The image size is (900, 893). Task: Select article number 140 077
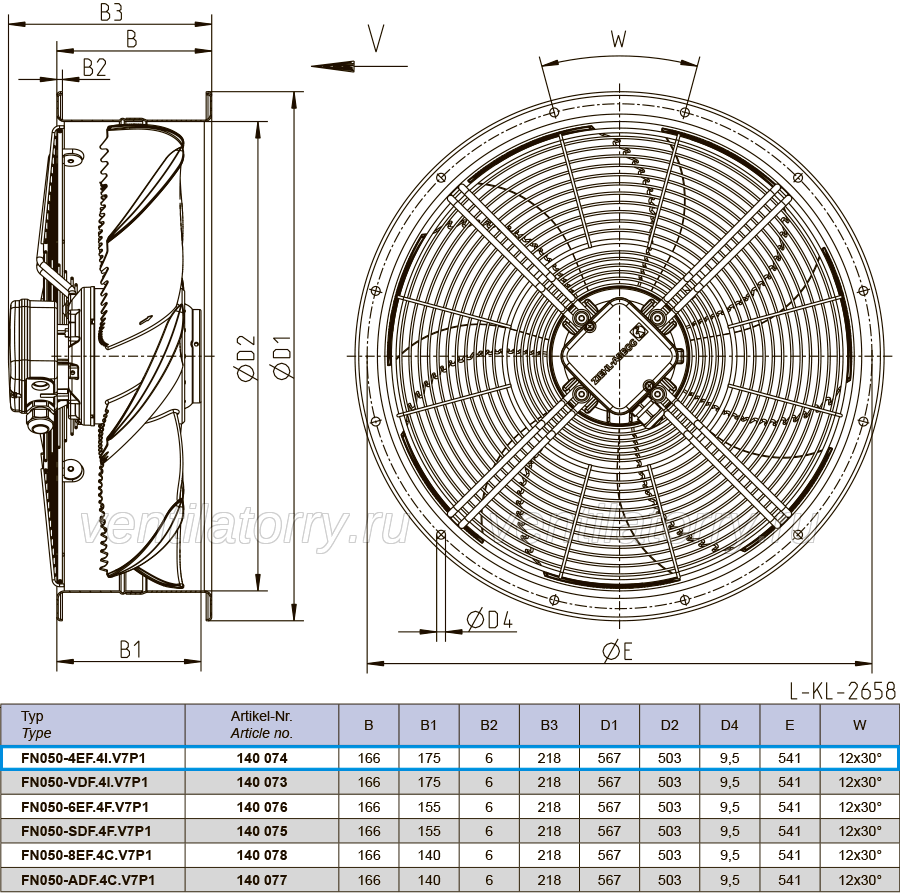click(262, 880)
